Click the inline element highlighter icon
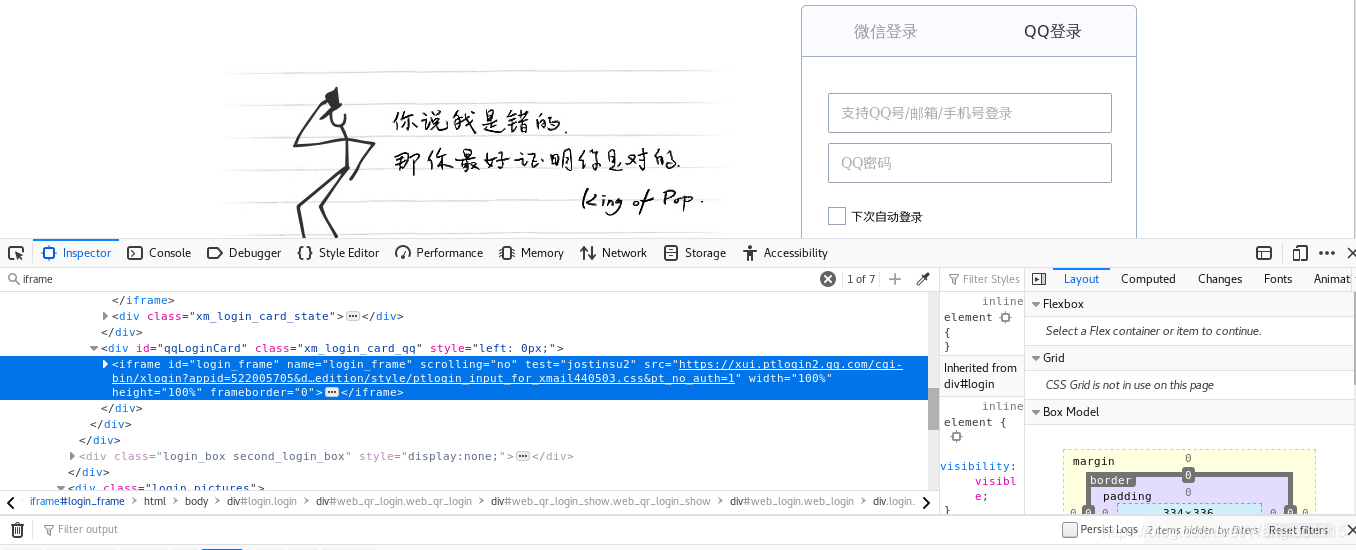1356x550 pixels. [1005, 317]
